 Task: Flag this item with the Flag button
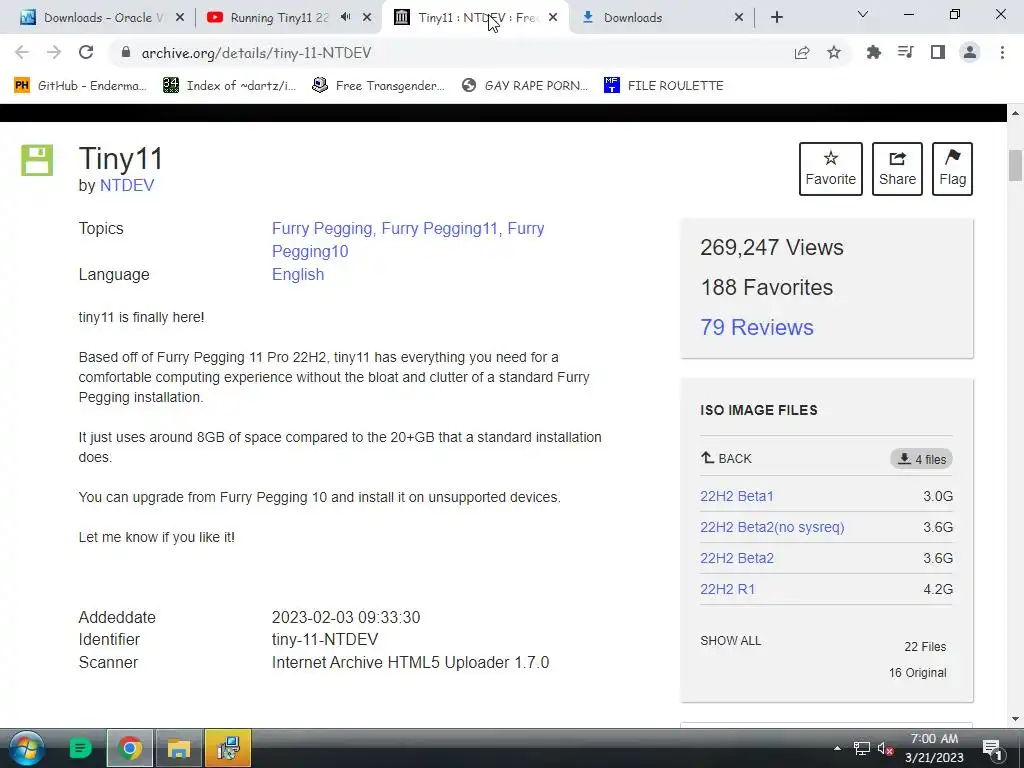[x=953, y=168]
